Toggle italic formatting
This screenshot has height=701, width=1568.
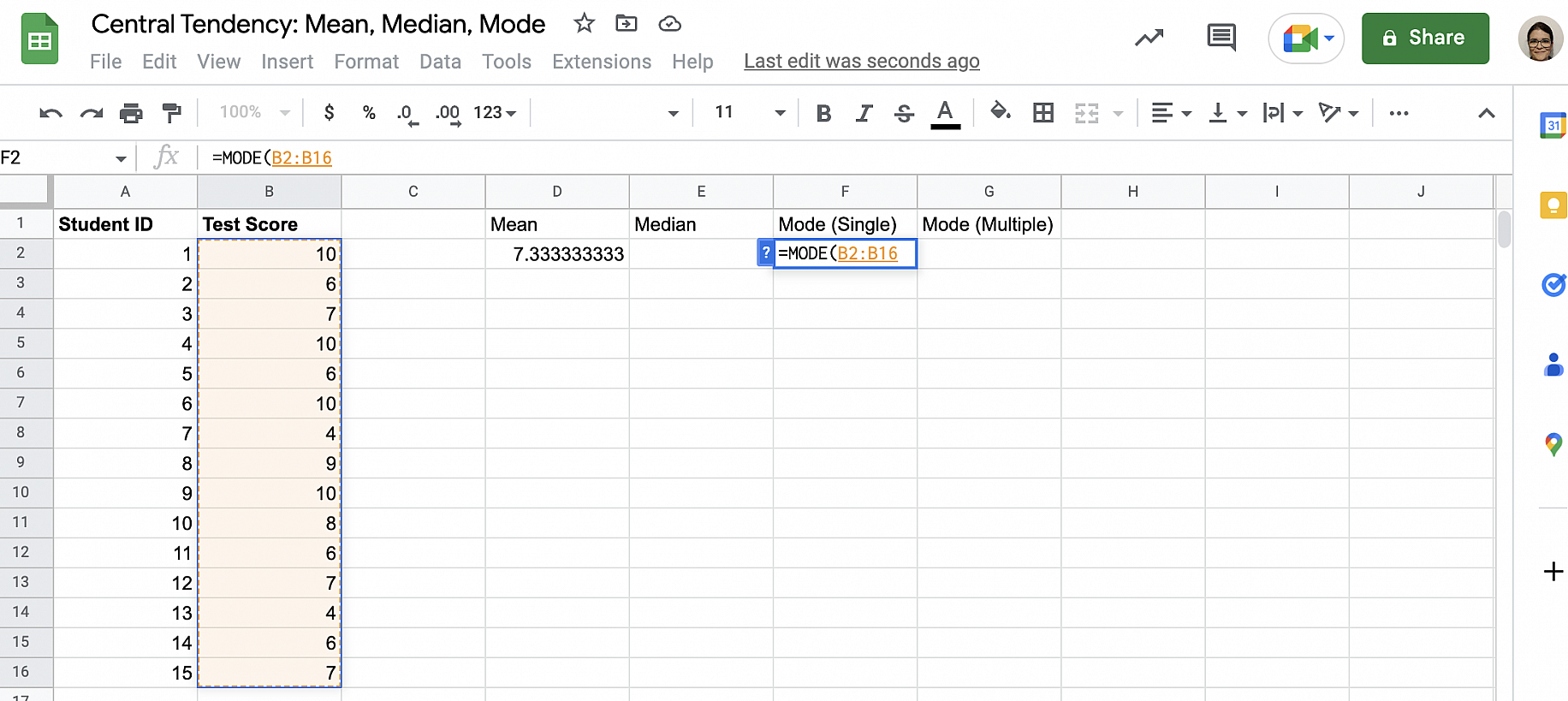click(864, 113)
